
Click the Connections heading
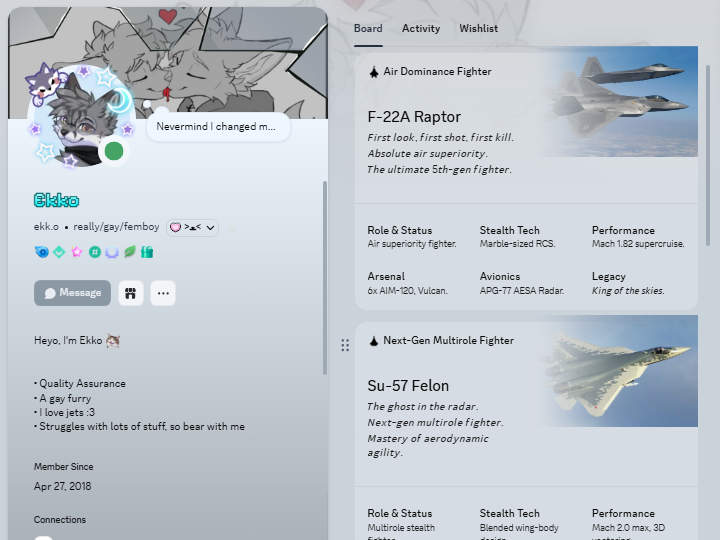60,520
